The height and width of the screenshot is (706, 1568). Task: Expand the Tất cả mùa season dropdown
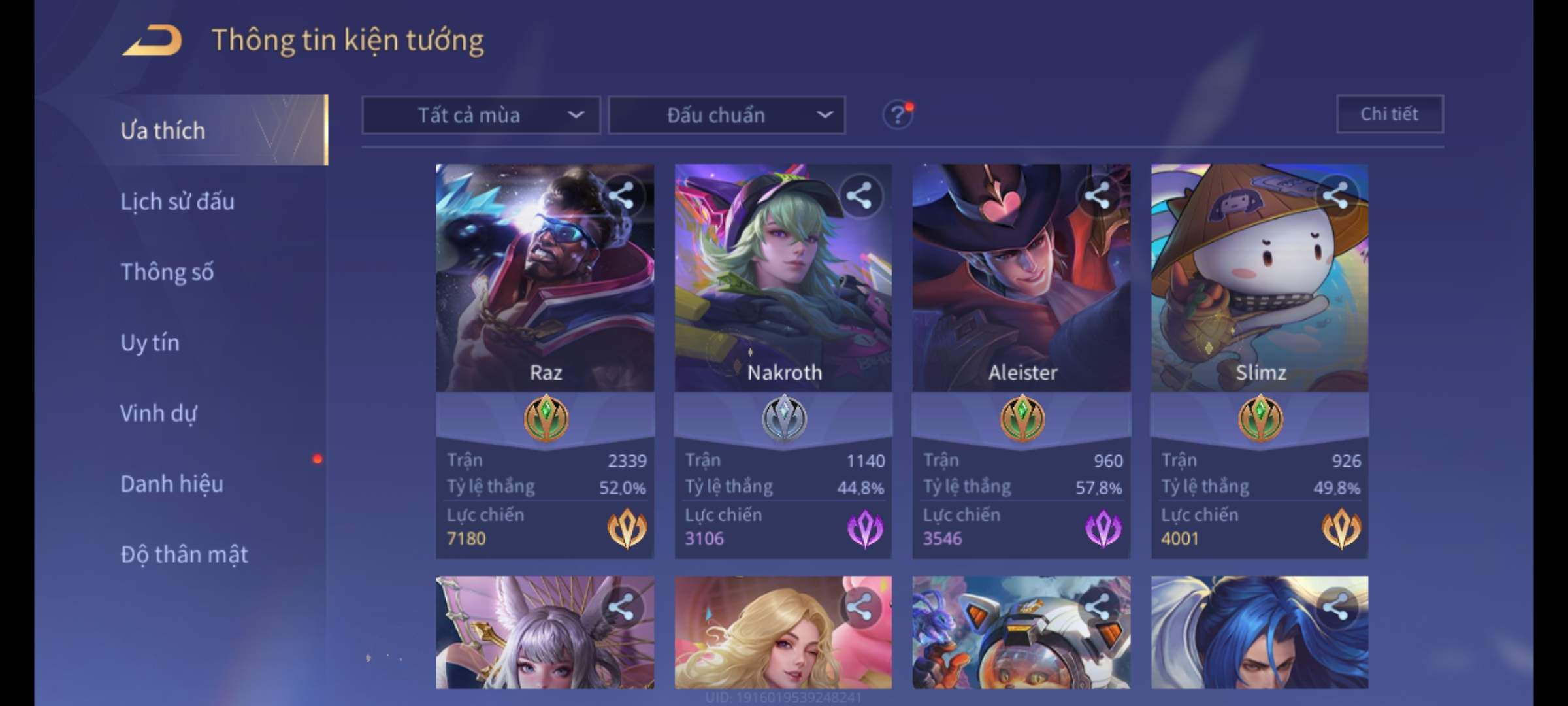pos(481,116)
